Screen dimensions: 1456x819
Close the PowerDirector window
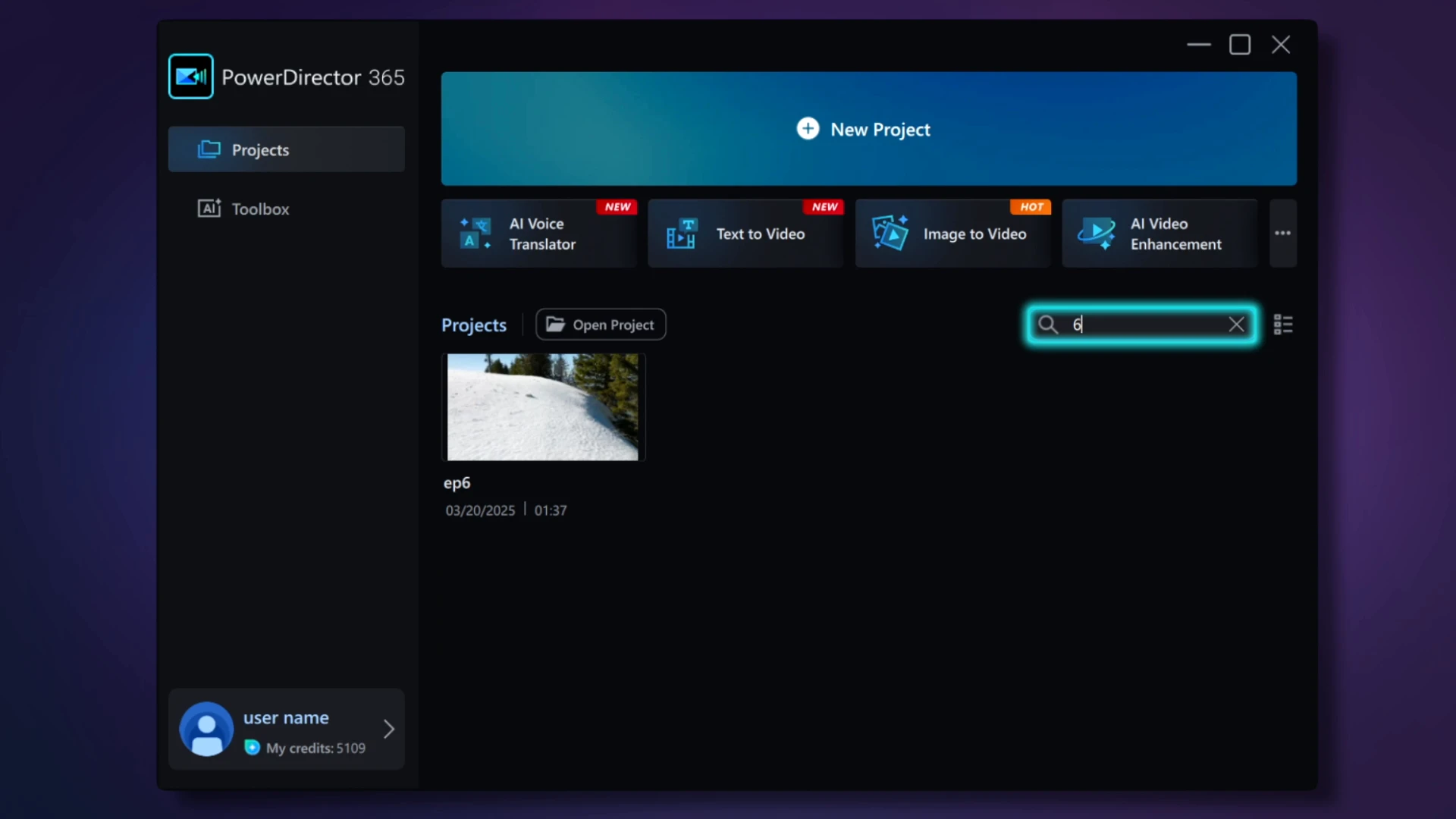1281,45
